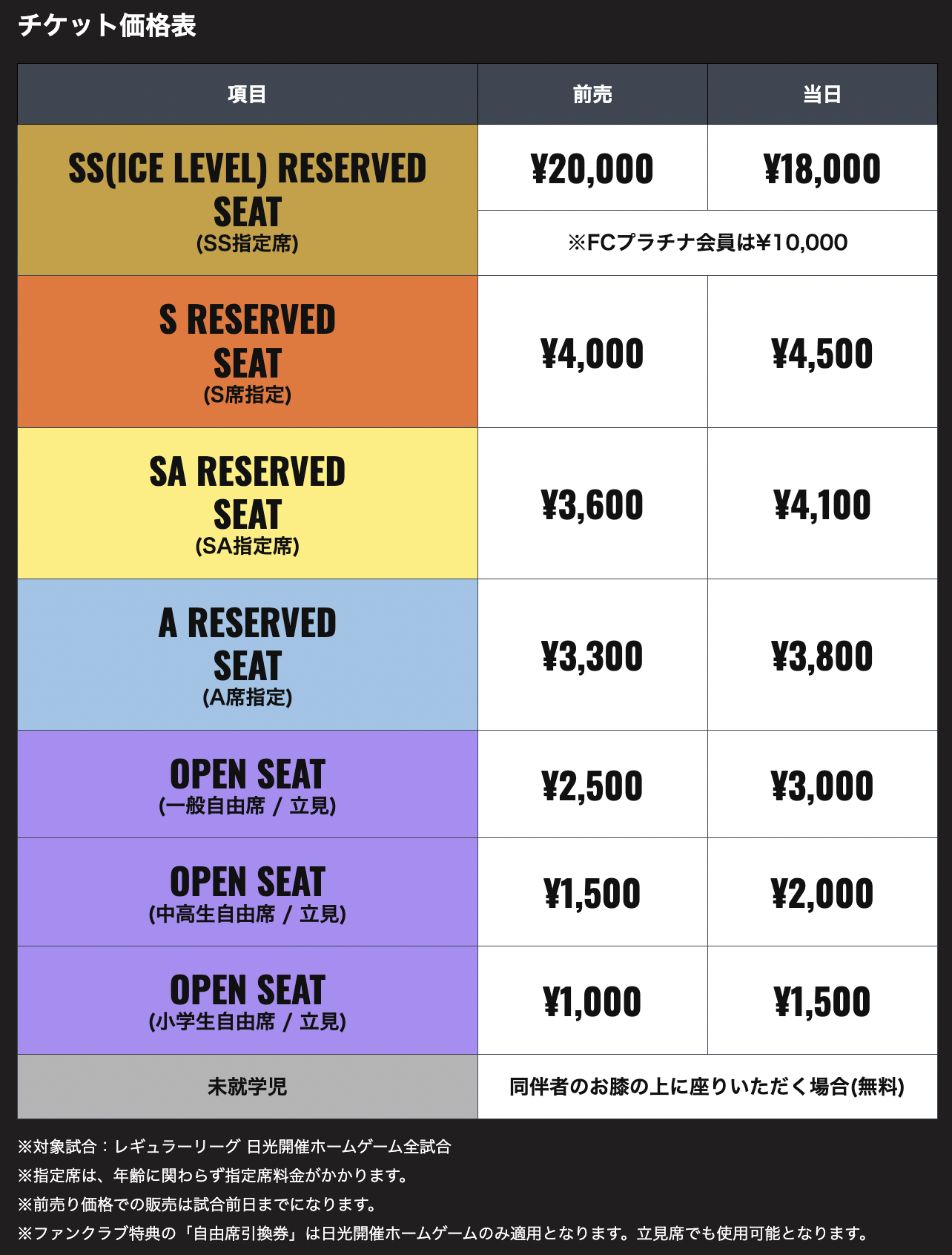
Task: Click OPEN SEAT 小学生自由席 row label
Action: click(x=248, y=1001)
